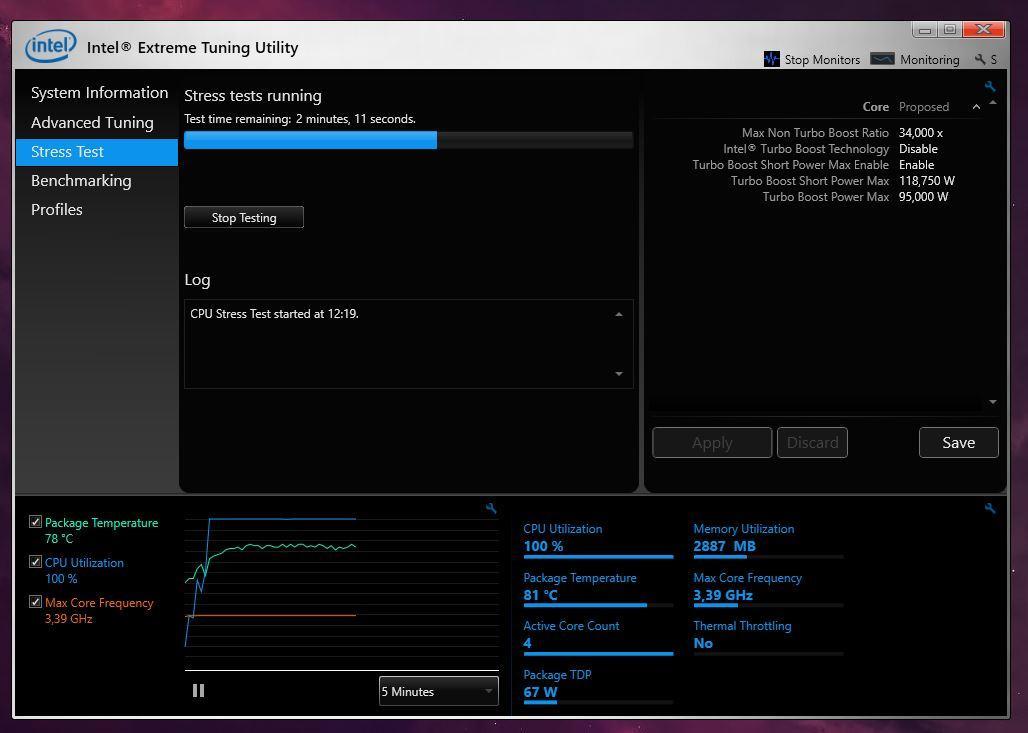Click the 95,000 W Turbo Boost Power Max value
Screen dimensions: 1028x733
click(x=923, y=197)
